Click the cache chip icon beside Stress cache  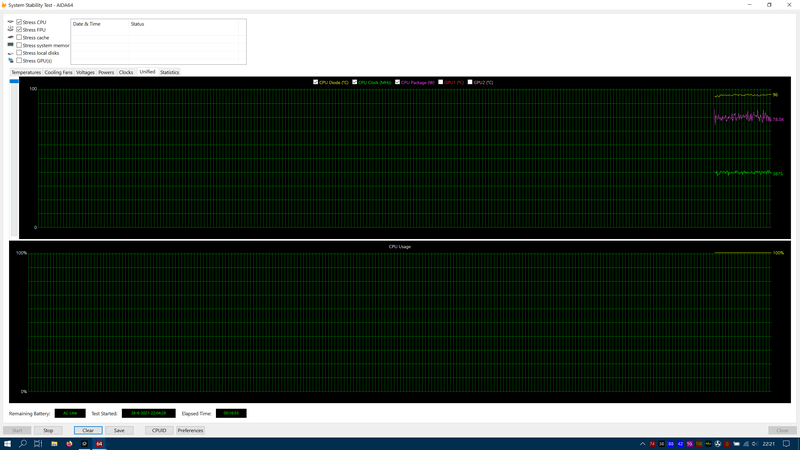(x=11, y=37)
